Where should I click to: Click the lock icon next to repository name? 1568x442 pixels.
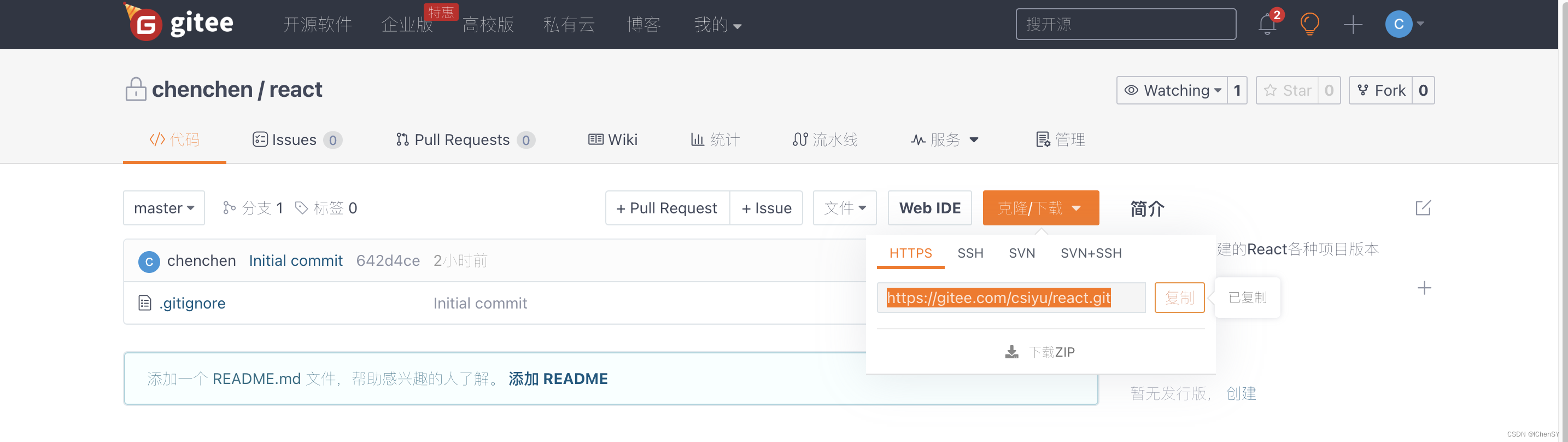point(136,89)
